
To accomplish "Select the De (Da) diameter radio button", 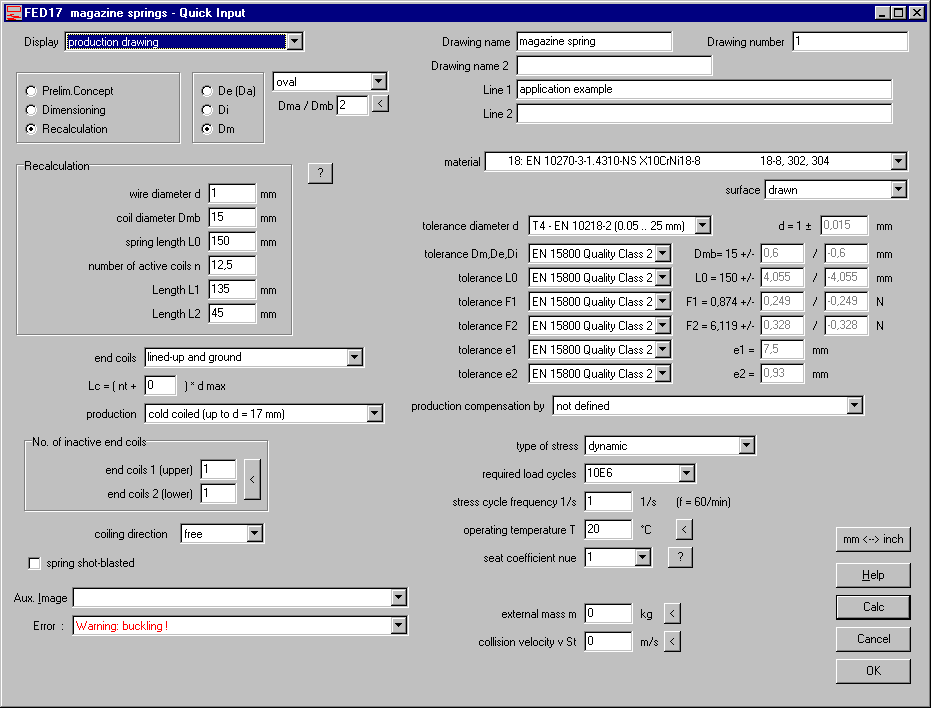I will coord(208,91).
